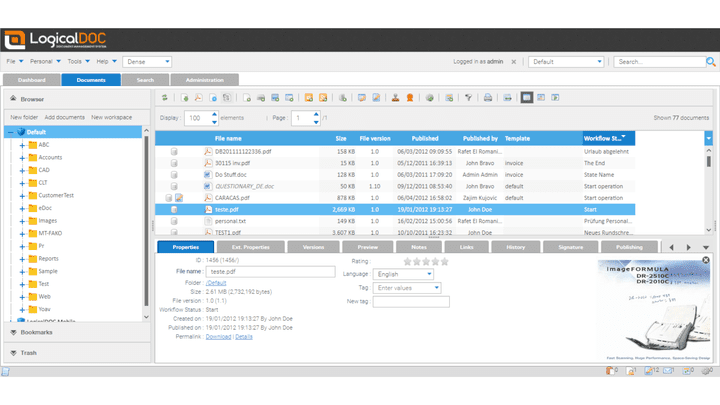Switch to the Administration tab
This screenshot has height=405, width=720.
204,79
